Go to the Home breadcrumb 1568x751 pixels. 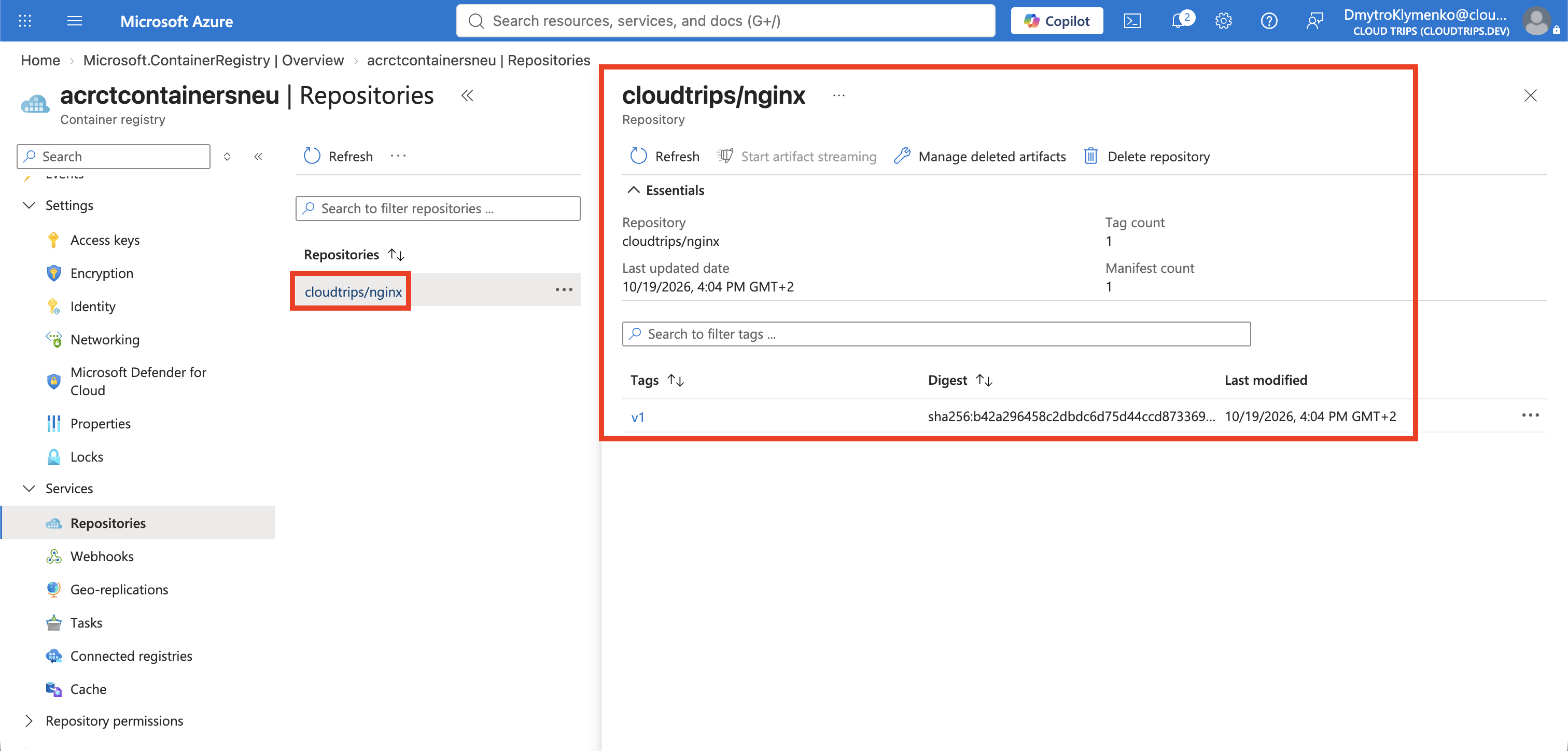(x=40, y=60)
